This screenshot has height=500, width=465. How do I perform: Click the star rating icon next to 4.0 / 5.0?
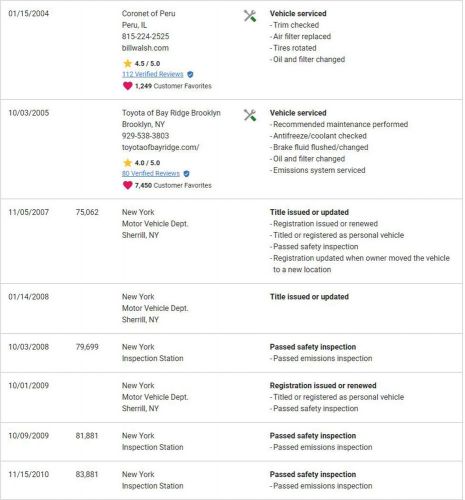[127, 163]
